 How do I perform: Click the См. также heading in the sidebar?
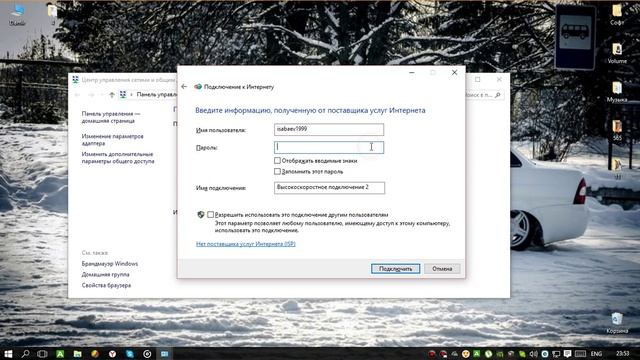95,253
